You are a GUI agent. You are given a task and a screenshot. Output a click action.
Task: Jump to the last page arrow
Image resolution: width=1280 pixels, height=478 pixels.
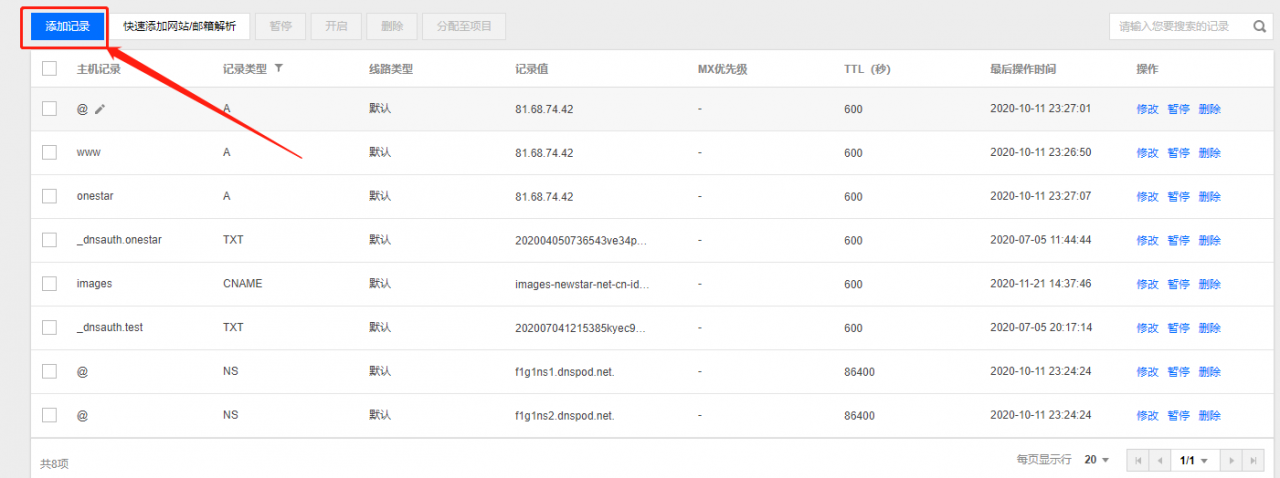tap(1253, 460)
